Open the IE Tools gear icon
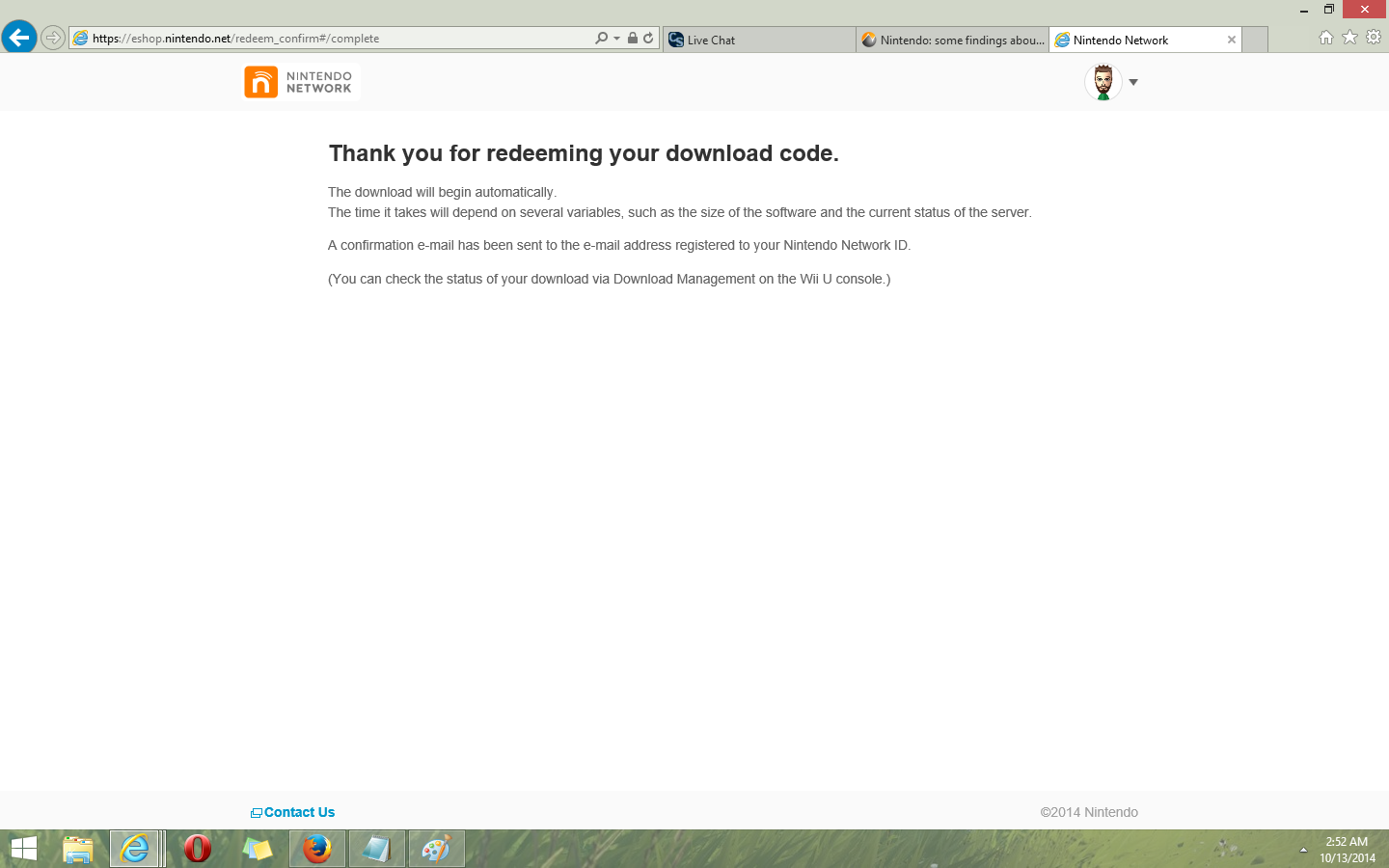This screenshot has height=868, width=1389. 1374,38
